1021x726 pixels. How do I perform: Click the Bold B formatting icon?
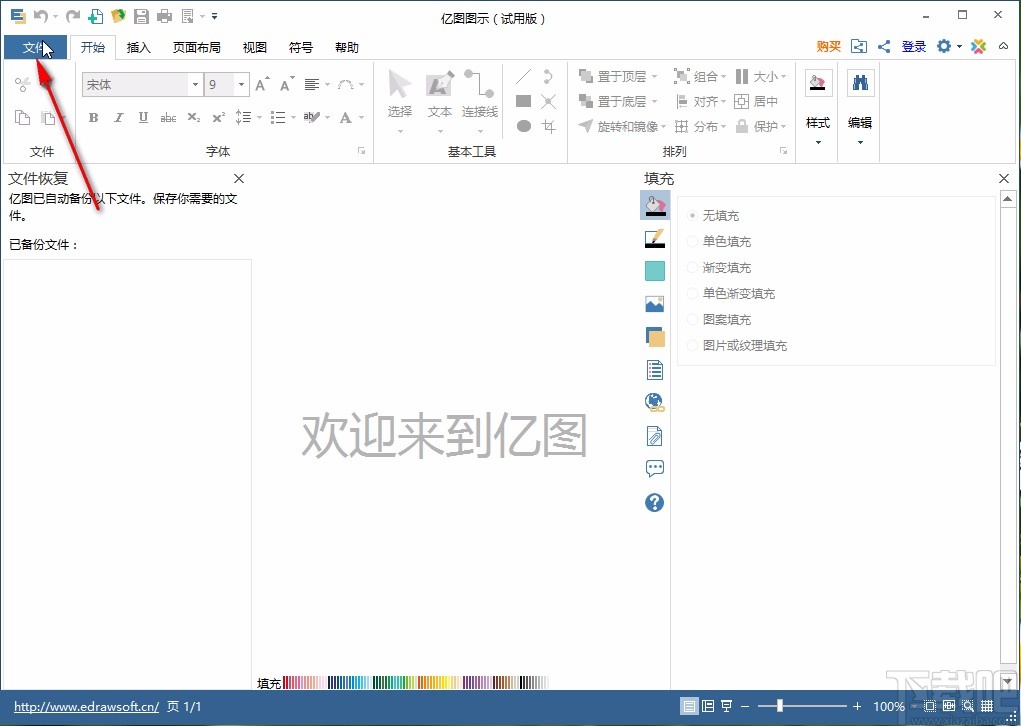click(x=94, y=117)
